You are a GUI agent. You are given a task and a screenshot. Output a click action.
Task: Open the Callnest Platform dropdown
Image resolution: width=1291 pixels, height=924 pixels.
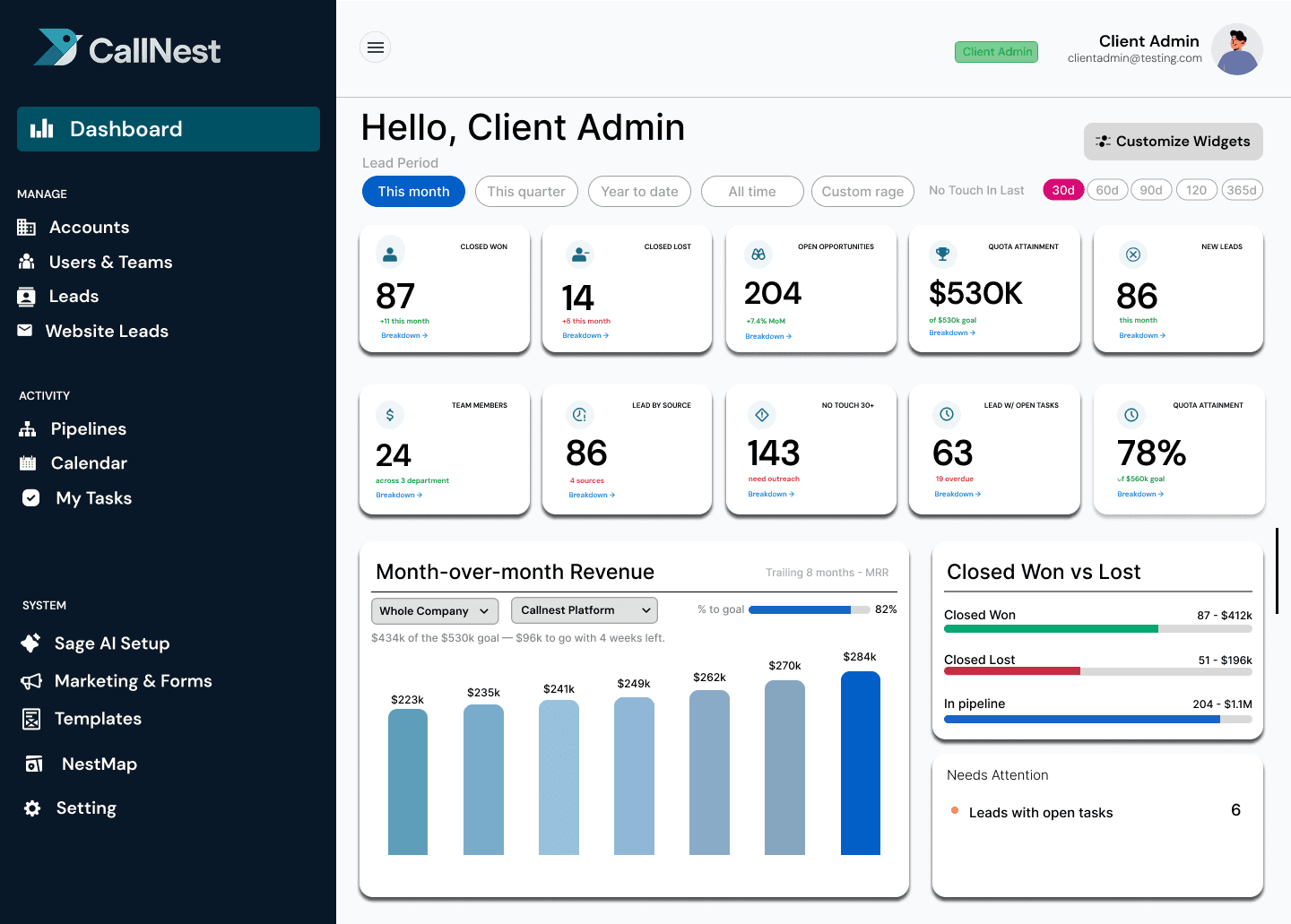point(585,610)
